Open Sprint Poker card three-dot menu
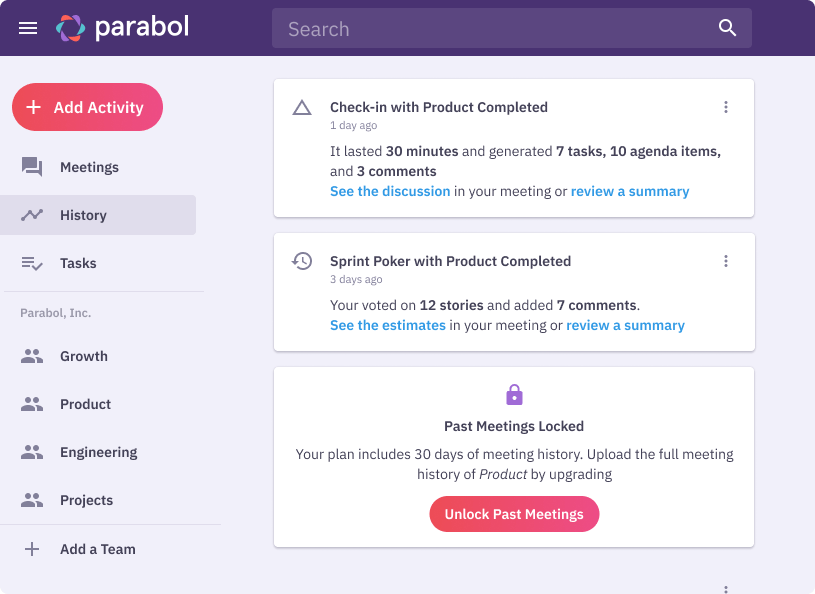Screen dimensions: 815x594 [726, 261]
